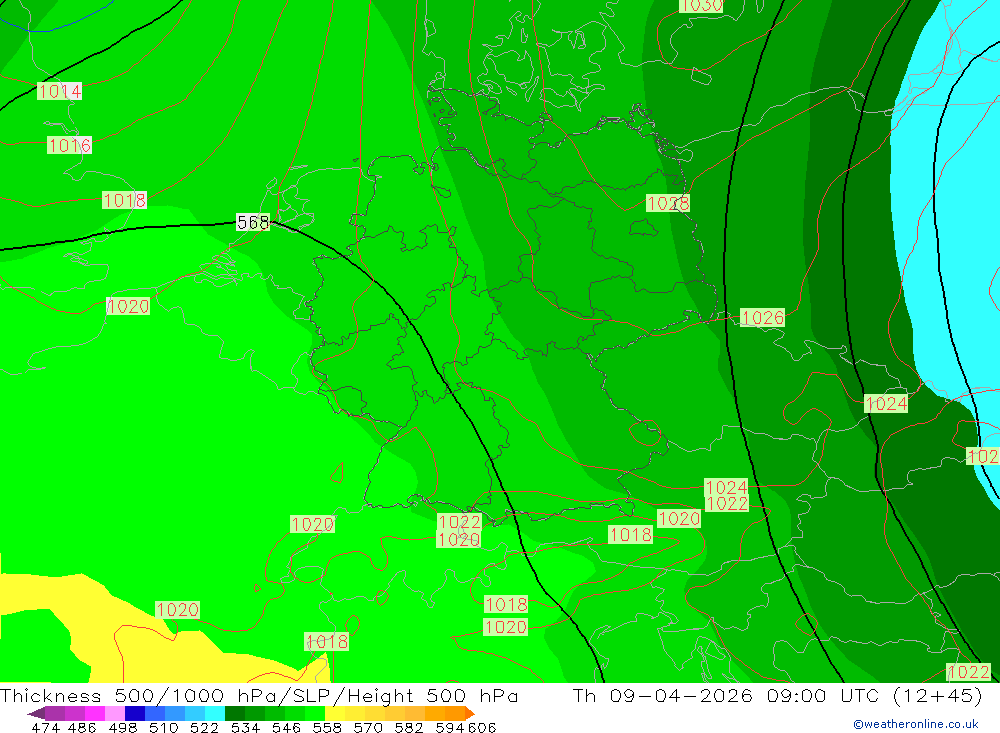This screenshot has height=733, width=1000.
Task: Click the 568 height contour label
Action: point(253,222)
